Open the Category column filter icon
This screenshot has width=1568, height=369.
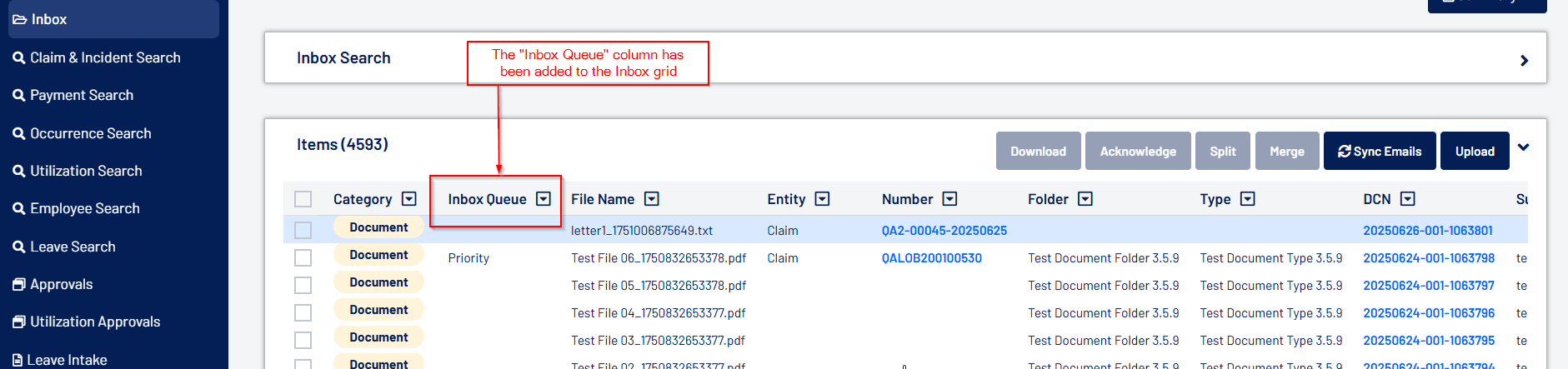click(x=408, y=199)
